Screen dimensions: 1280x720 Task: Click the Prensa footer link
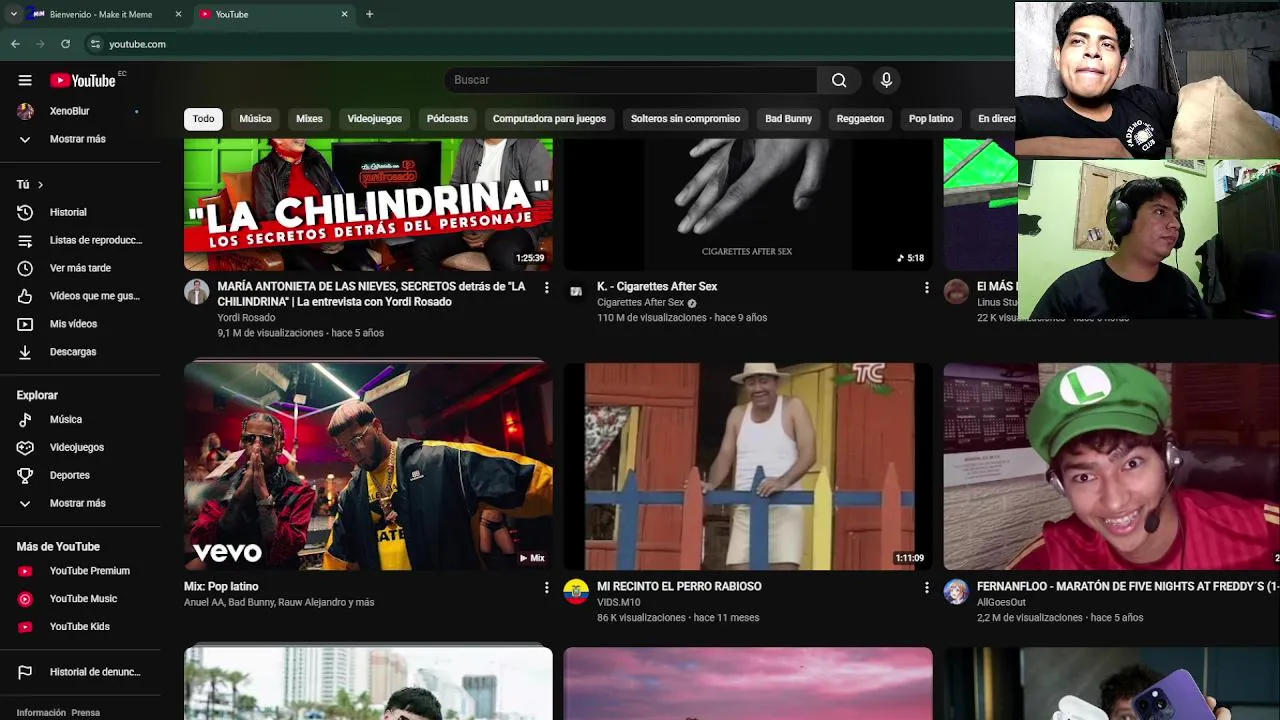(85, 713)
